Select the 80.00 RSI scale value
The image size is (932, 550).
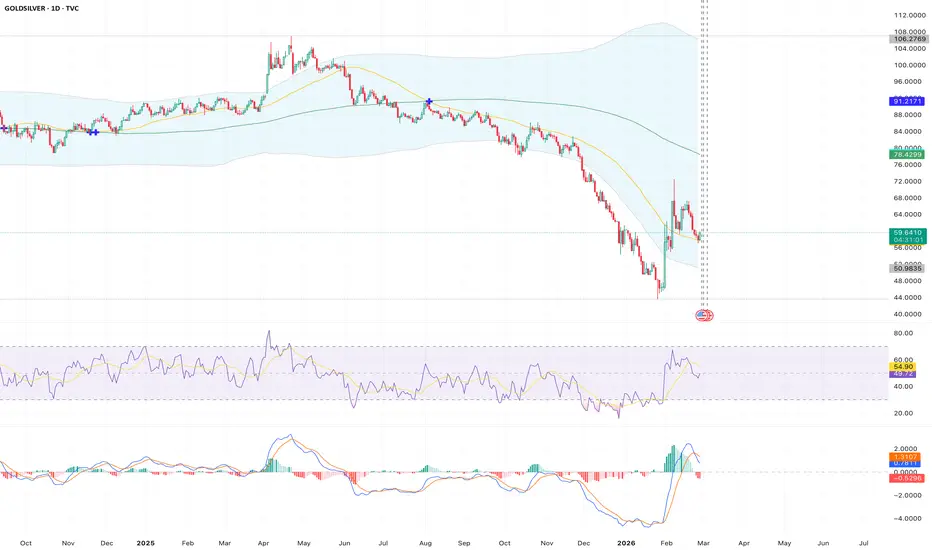click(x=903, y=333)
